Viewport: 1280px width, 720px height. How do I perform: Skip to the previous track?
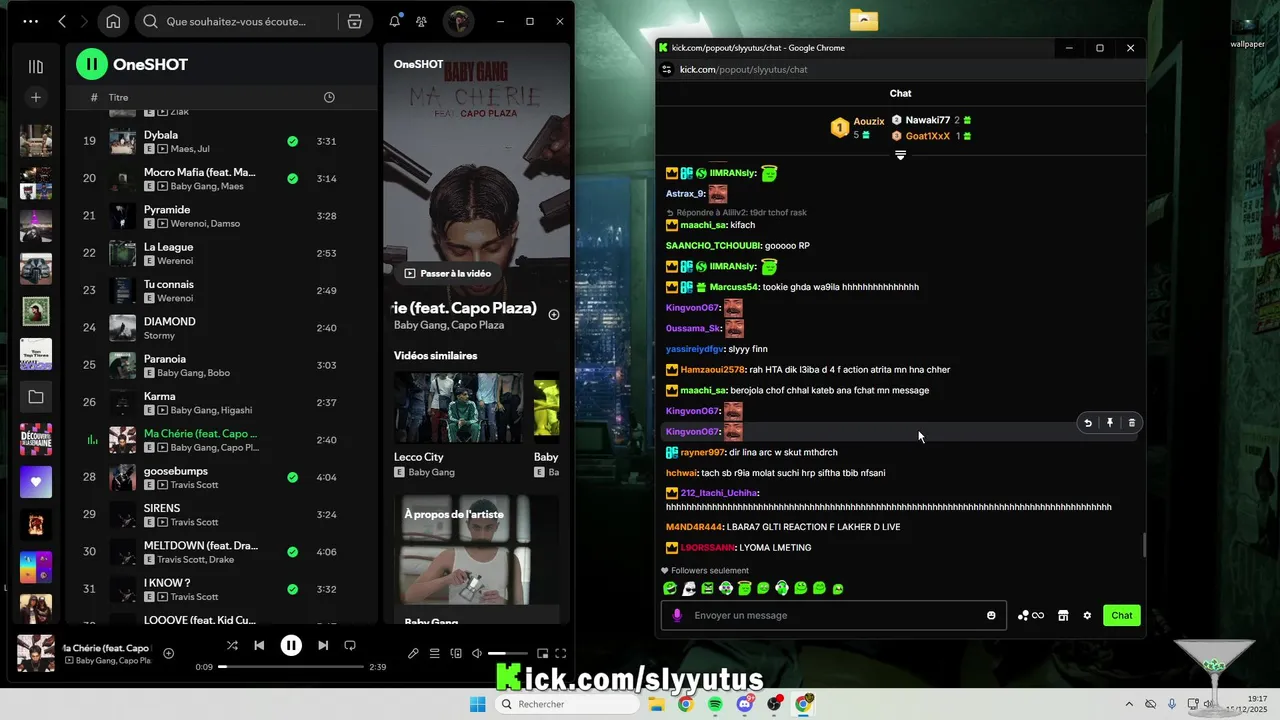tap(259, 646)
